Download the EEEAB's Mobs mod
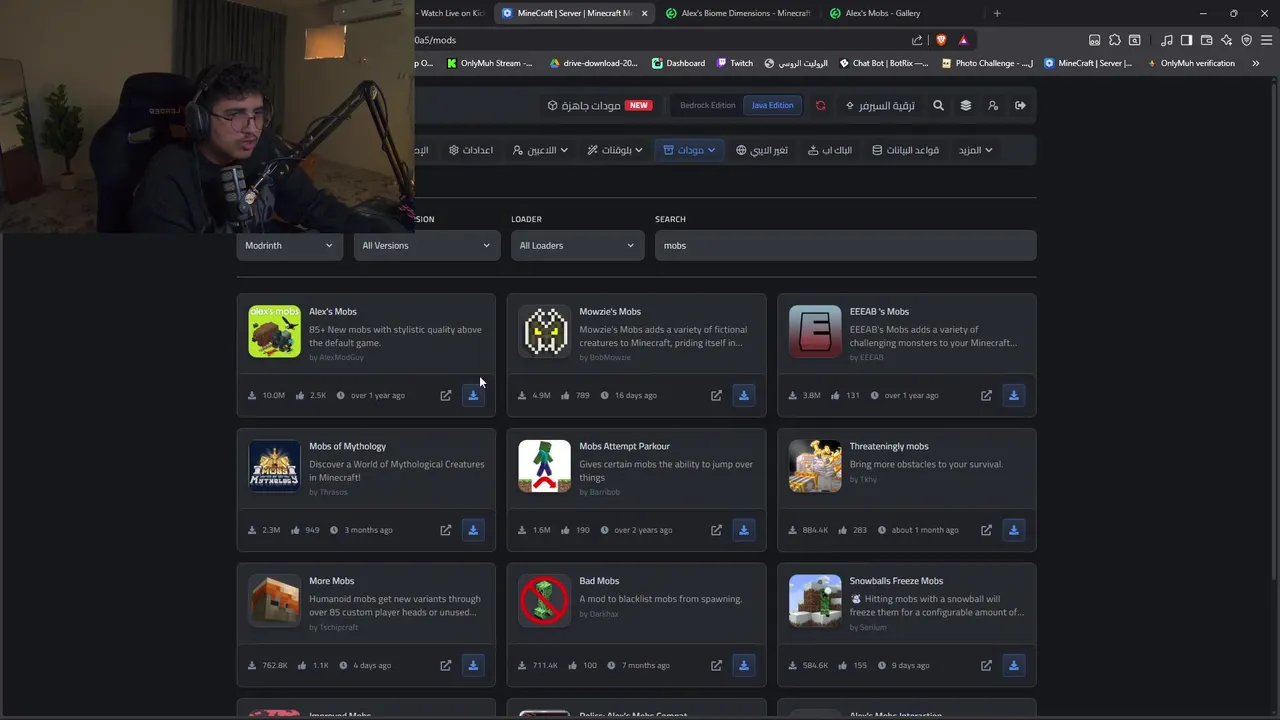This screenshot has height=720, width=1280. click(1014, 395)
